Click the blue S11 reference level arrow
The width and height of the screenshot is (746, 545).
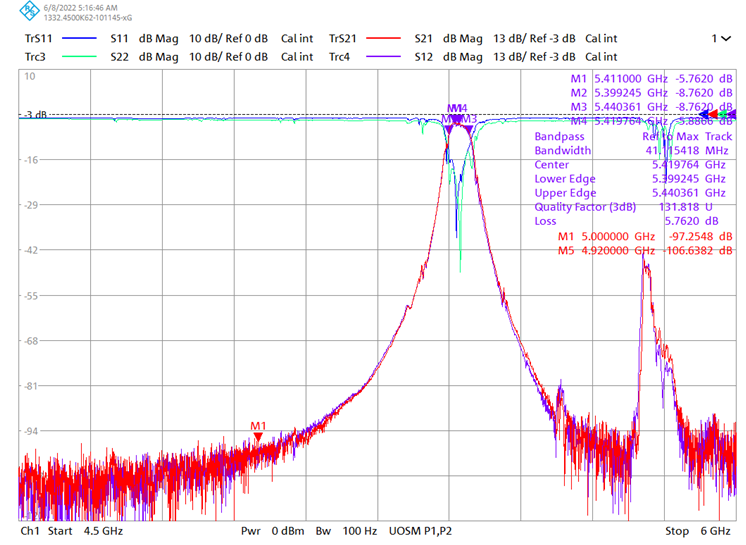(x=703, y=114)
